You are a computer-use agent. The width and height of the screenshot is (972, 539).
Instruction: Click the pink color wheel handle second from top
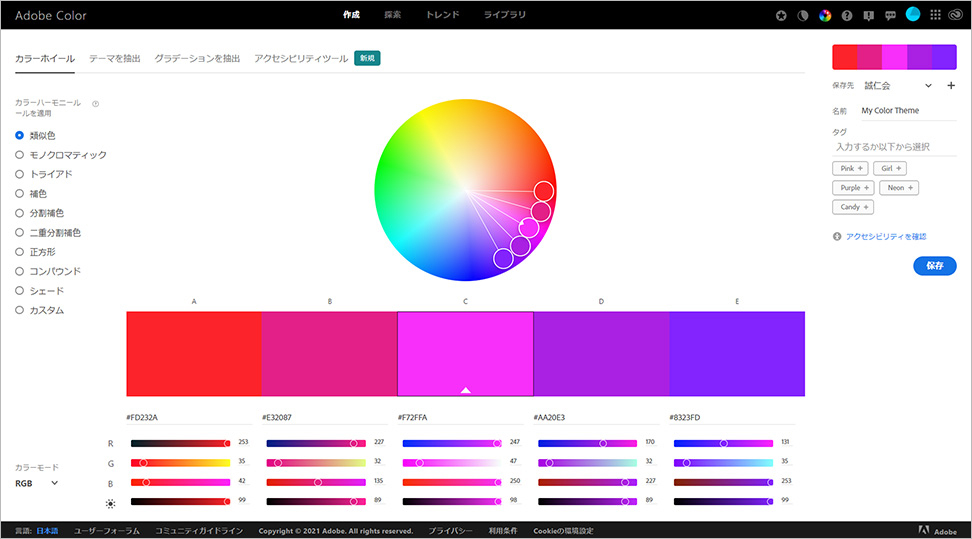pos(541,212)
